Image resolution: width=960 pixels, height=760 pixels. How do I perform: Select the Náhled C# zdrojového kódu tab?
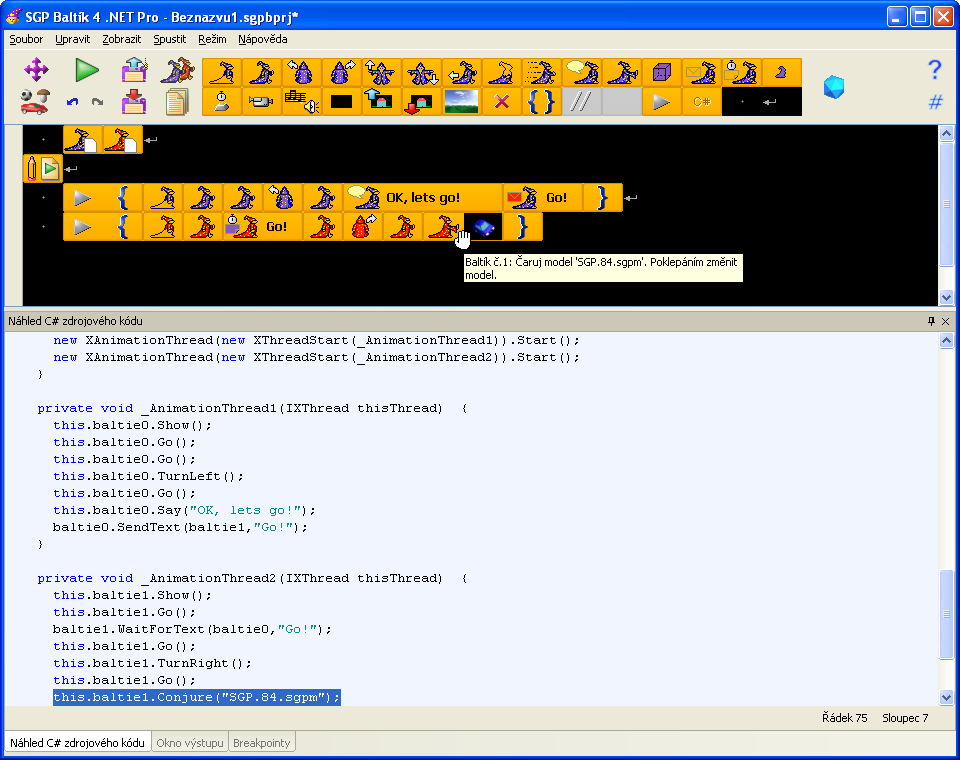[x=77, y=743]
